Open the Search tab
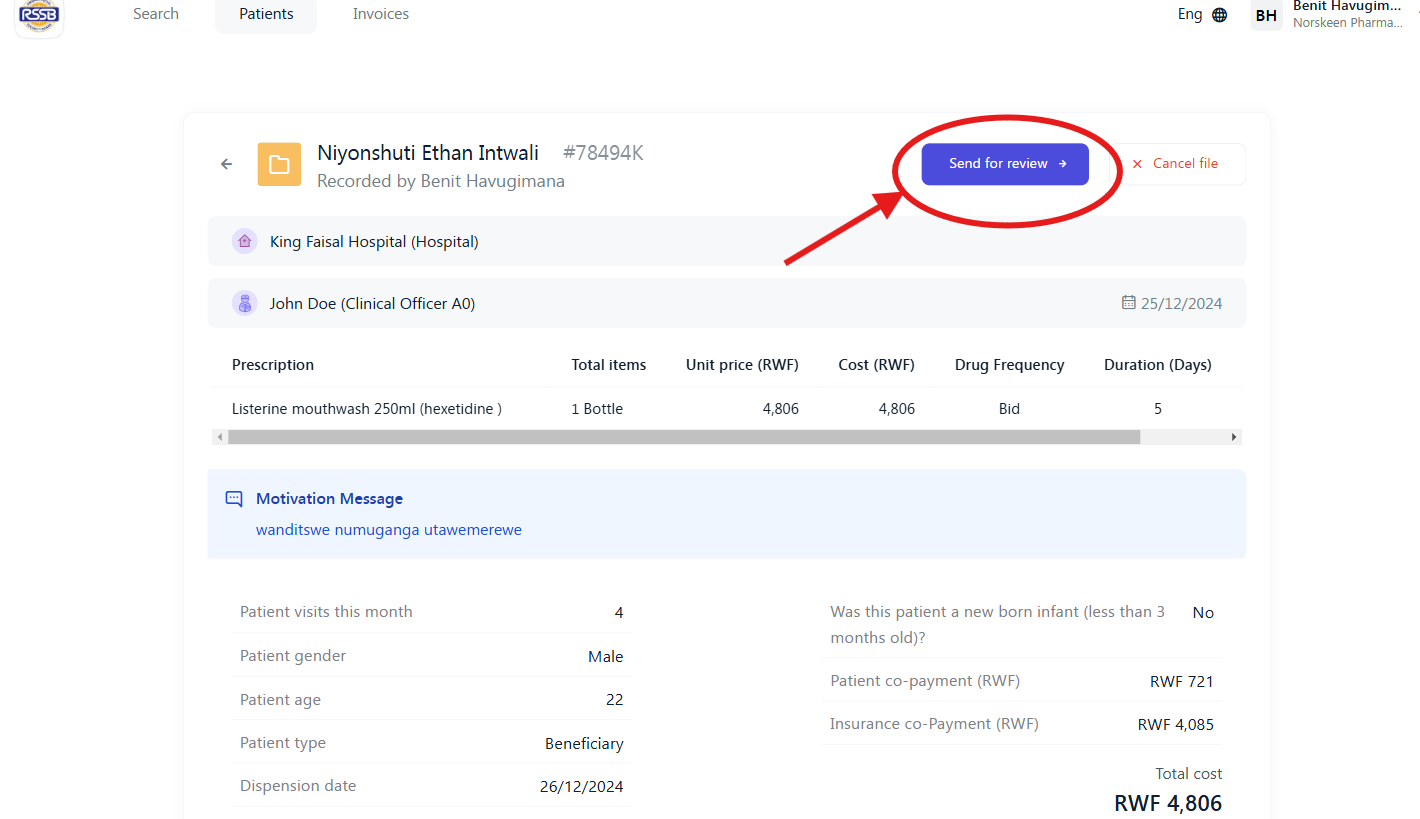 [x=156, y=14]
